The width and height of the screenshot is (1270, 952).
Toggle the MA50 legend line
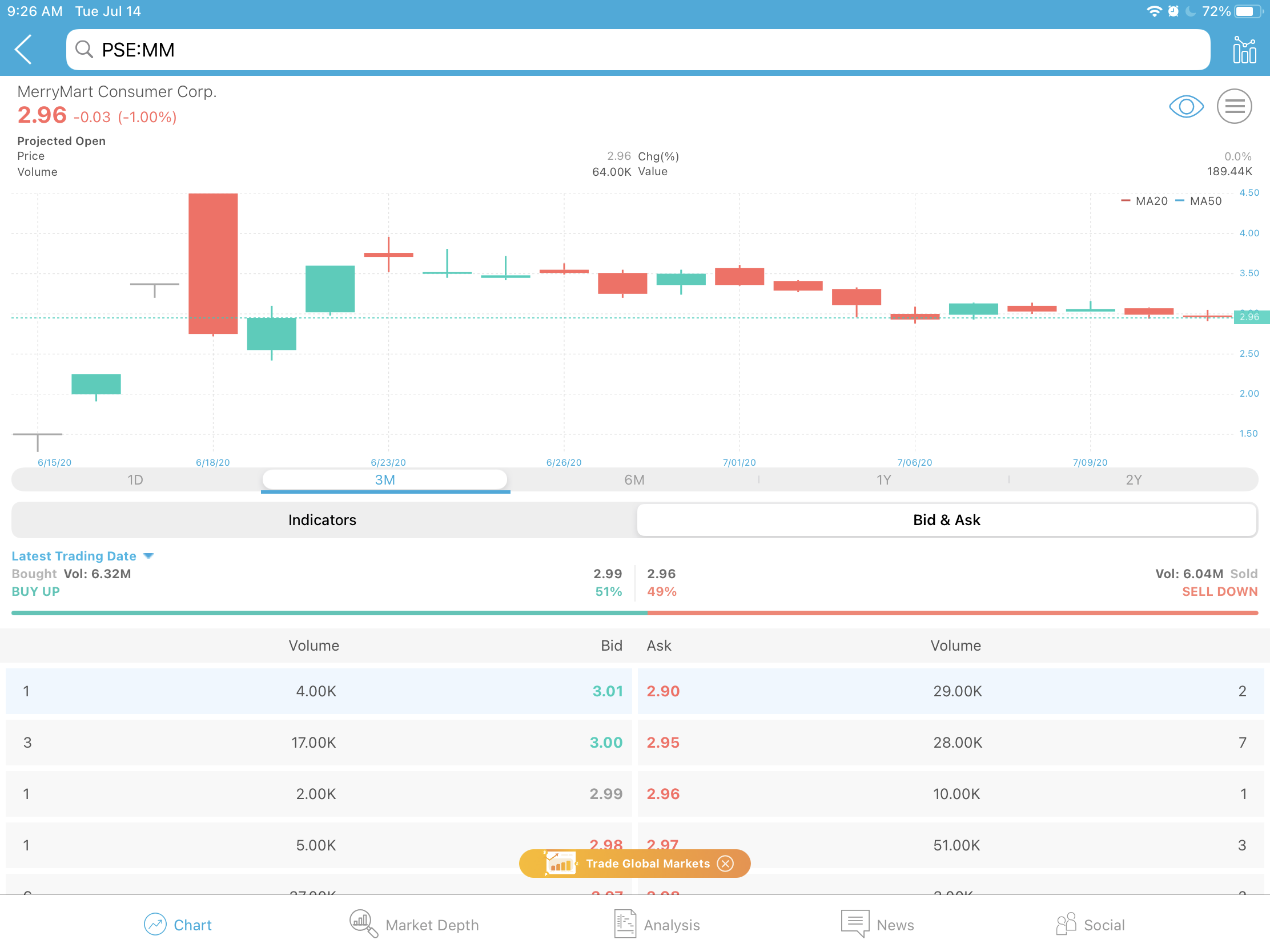point(1198,201)
